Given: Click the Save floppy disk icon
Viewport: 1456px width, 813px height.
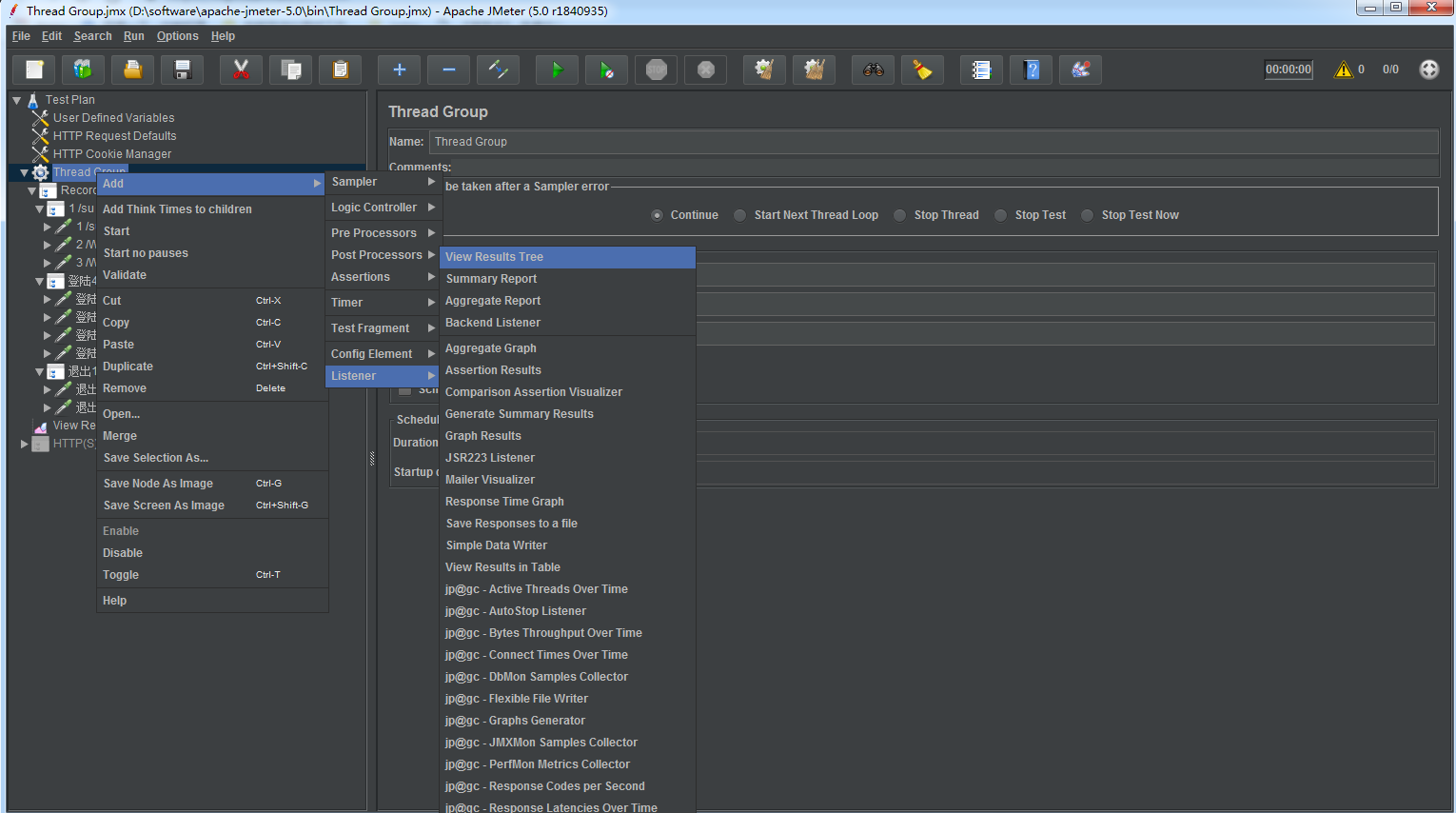Looking at the screenshot, I should tap(183, 69).
